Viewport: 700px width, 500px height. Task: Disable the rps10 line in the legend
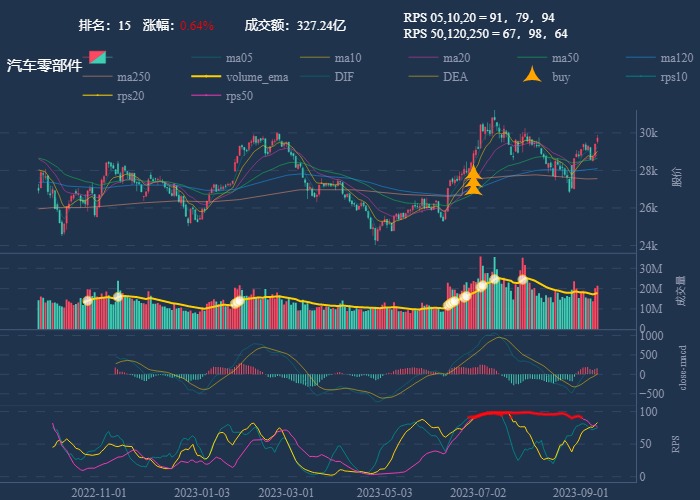pos(674,76)
